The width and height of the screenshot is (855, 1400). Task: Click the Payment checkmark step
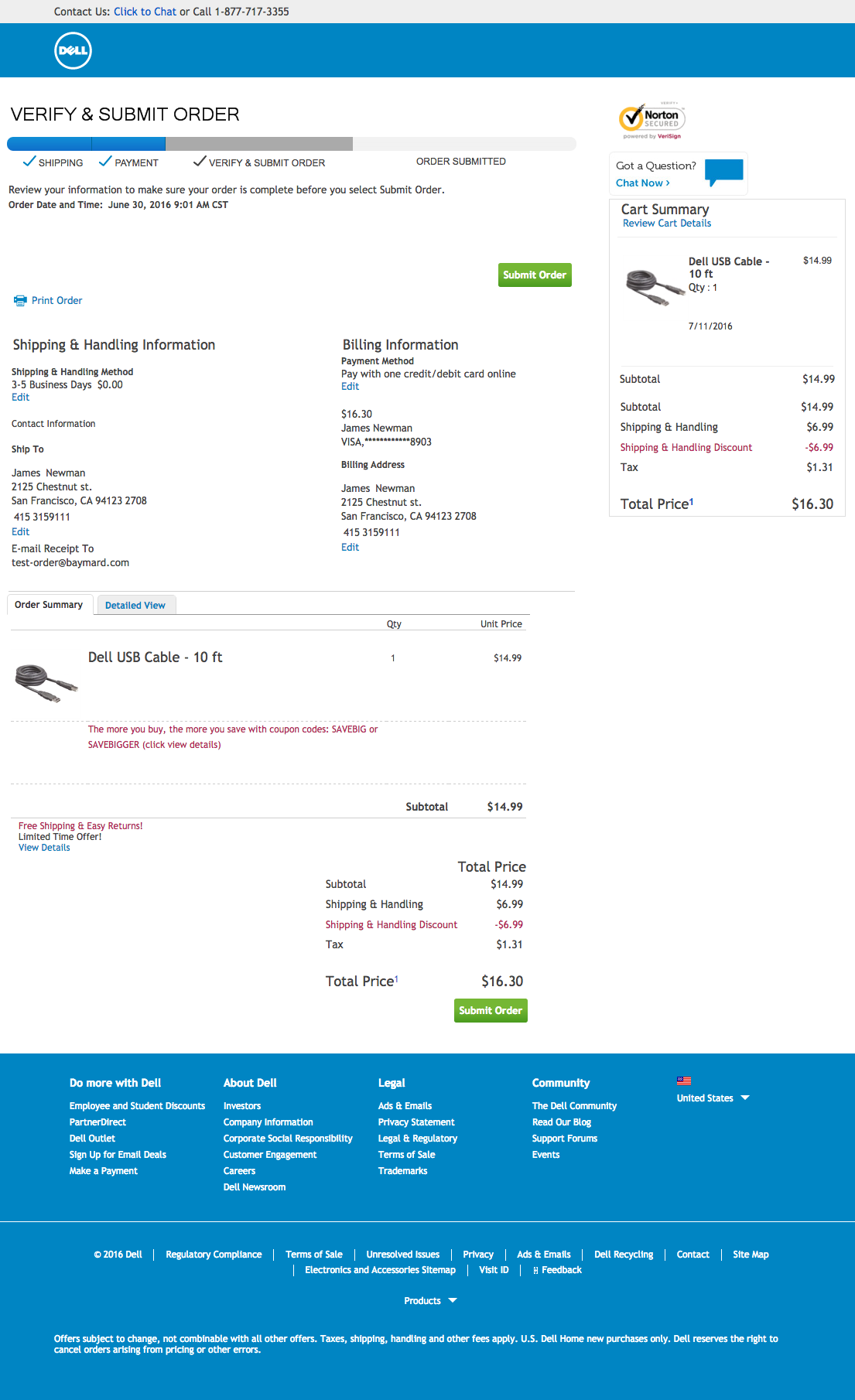[105, 161]
